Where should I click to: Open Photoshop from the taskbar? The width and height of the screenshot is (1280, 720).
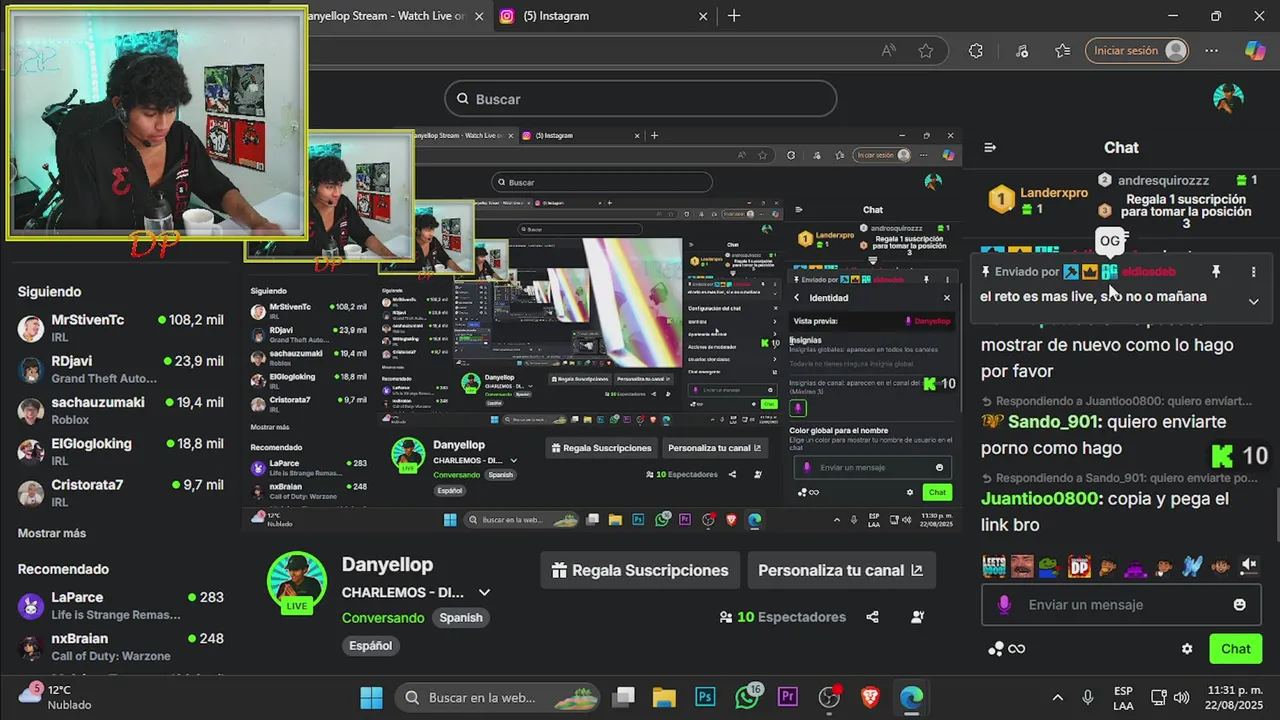[706, 697]
